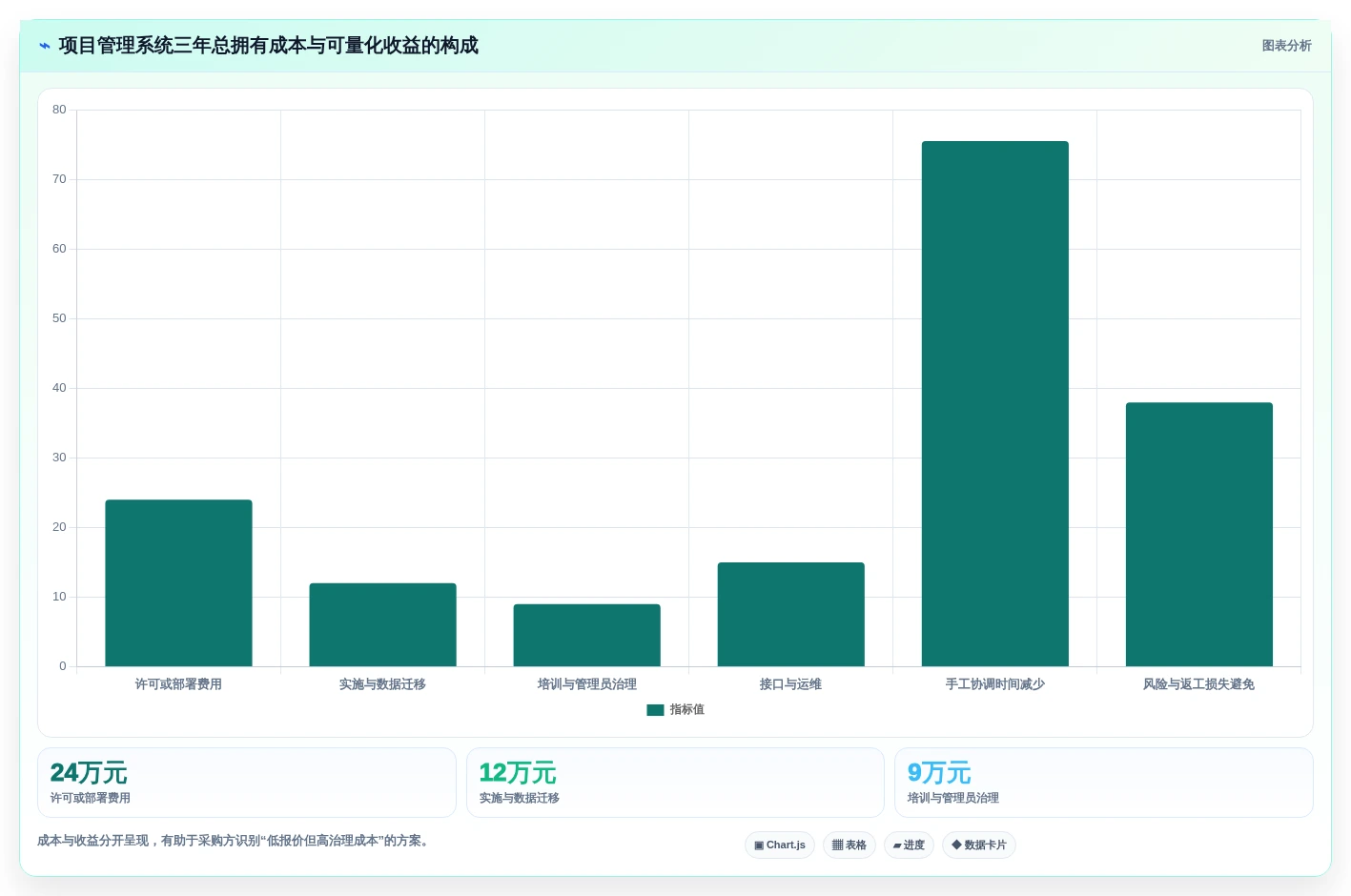This screenshot has height=896, width=1351.
Task: Click the x-axis label 许可或部署费用
Action: (x=178, y=684)
